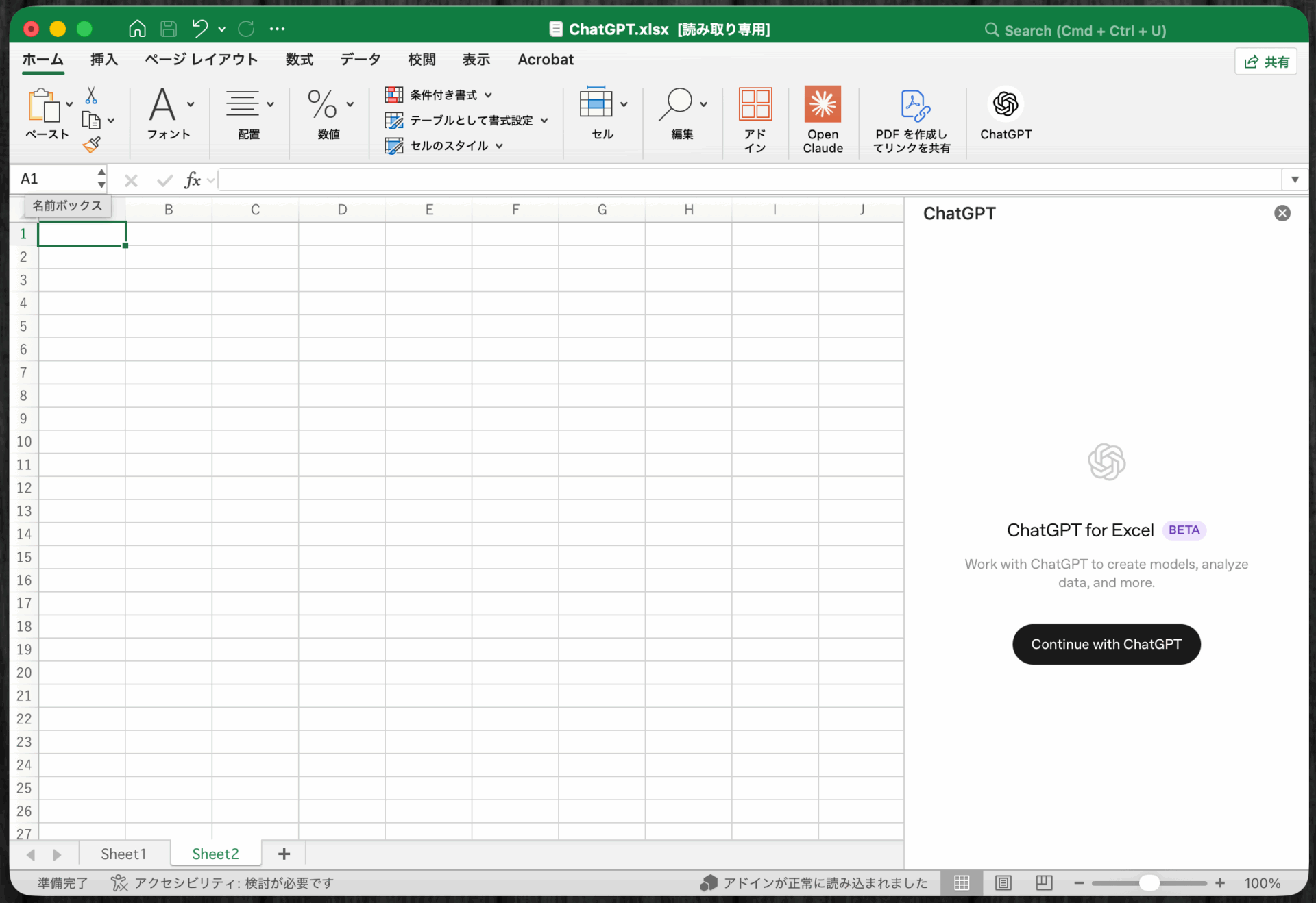Select the cut (scissors) icon
Viewport: 1316px width, 903px height.
(x=92, y=95)
